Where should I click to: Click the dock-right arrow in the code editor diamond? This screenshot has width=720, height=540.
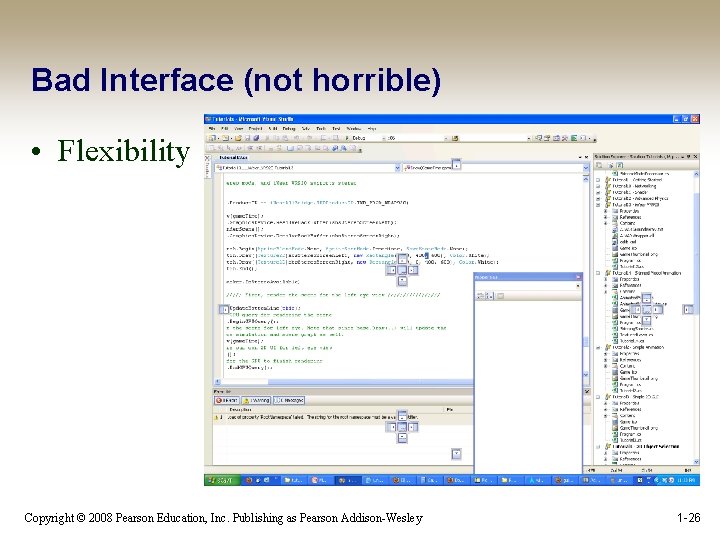(413, 270)
